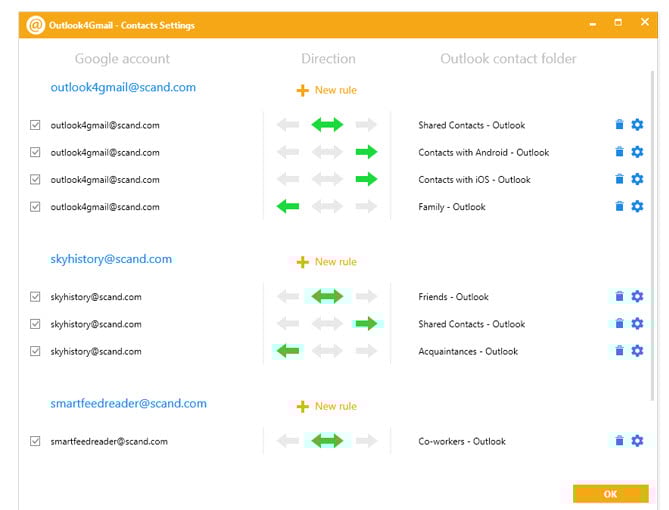Open settings gear for Co-workers - Outlook rule
Screen dimensions: 669x510
(x=637, y=440)
